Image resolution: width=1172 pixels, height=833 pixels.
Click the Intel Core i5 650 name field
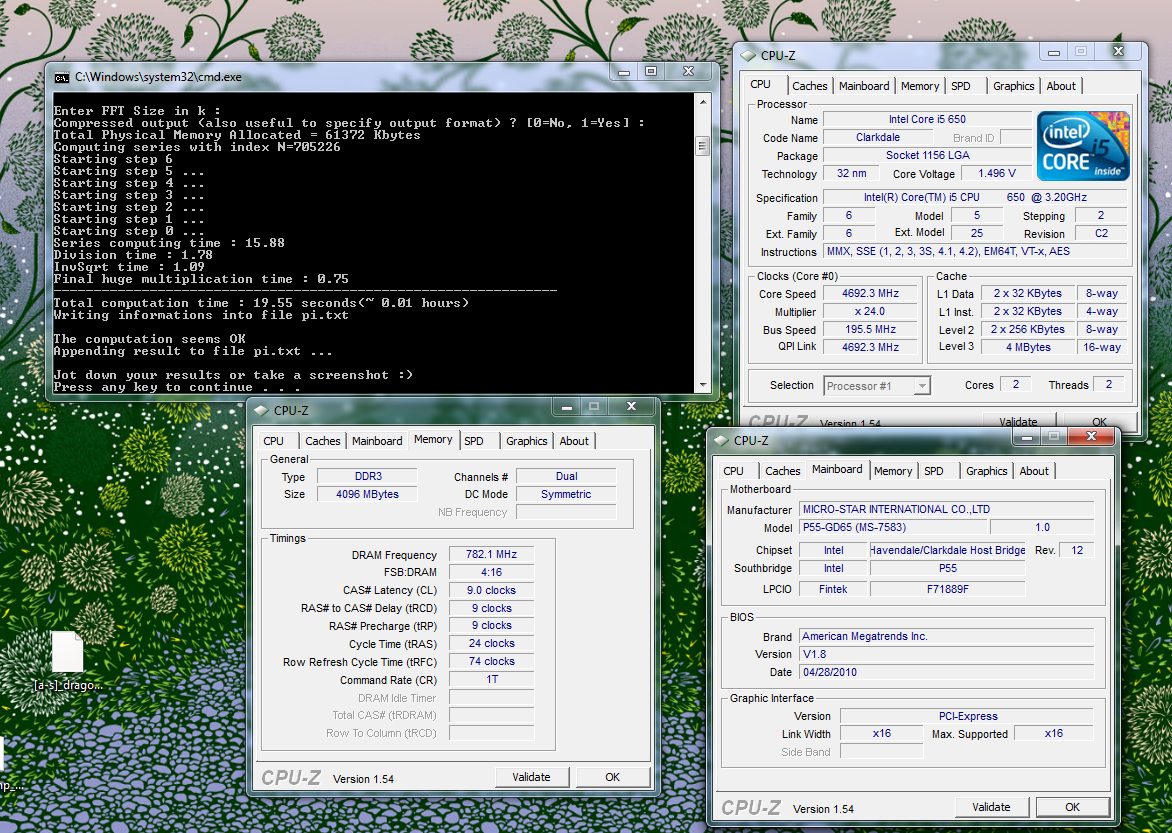pos(927,120)
